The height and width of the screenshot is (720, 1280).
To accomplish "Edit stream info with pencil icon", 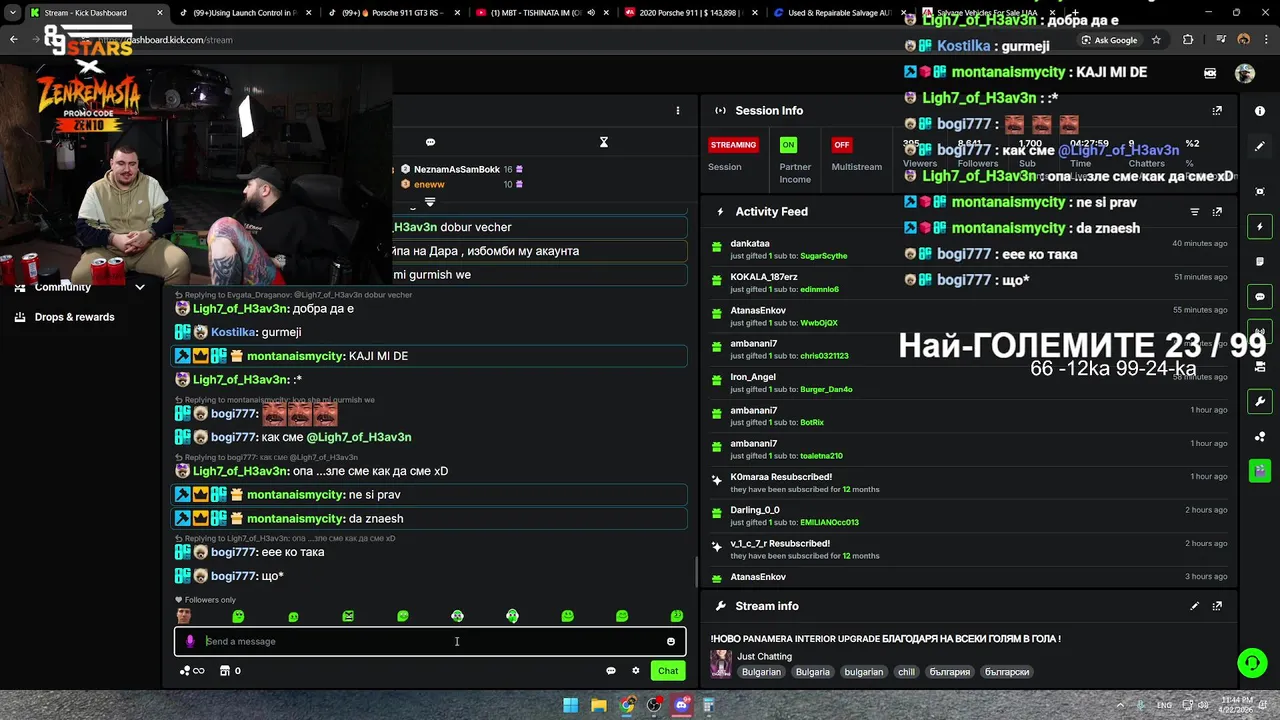I will 1194,606.
